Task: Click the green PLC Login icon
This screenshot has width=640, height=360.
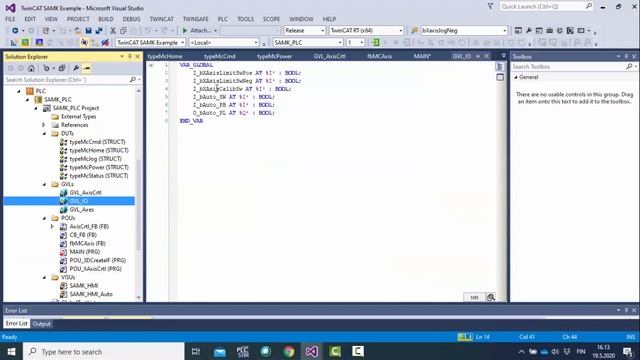Action: pyautogui.click(x=376, y=42)
